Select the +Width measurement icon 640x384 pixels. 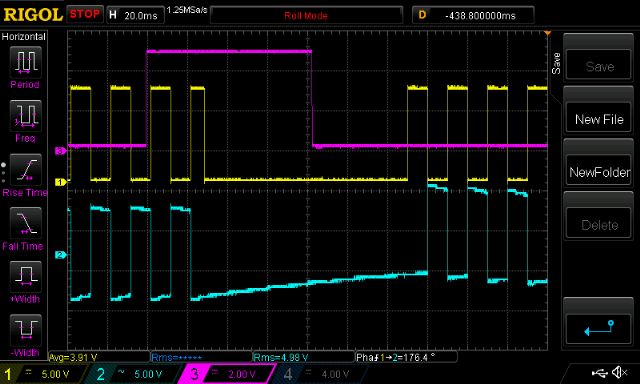(25, 276)
